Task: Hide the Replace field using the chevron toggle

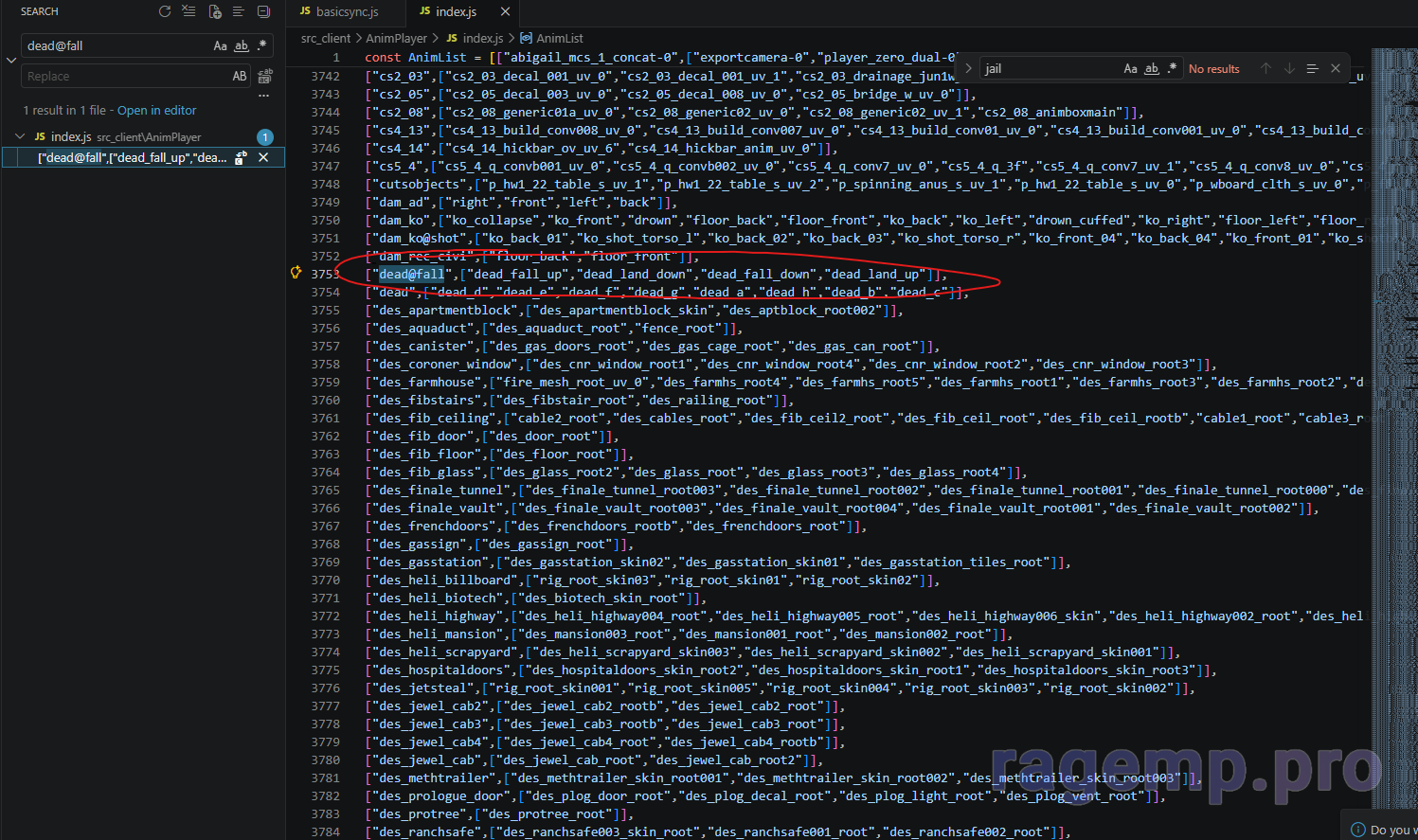Action: [11, 61]
